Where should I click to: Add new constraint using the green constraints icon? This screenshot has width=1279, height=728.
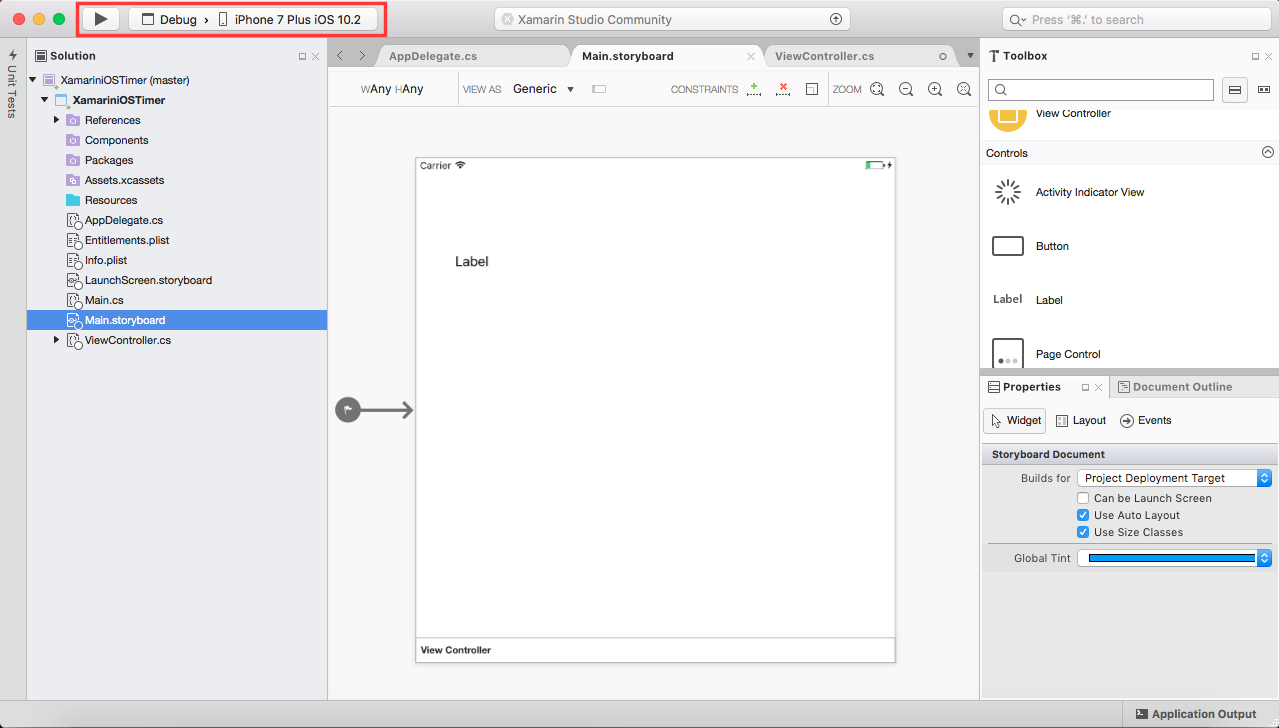753,89
